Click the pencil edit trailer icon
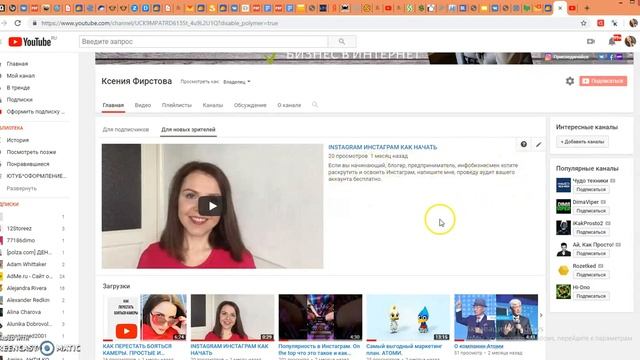The image size is (640, 360). [x=539, y=144]
